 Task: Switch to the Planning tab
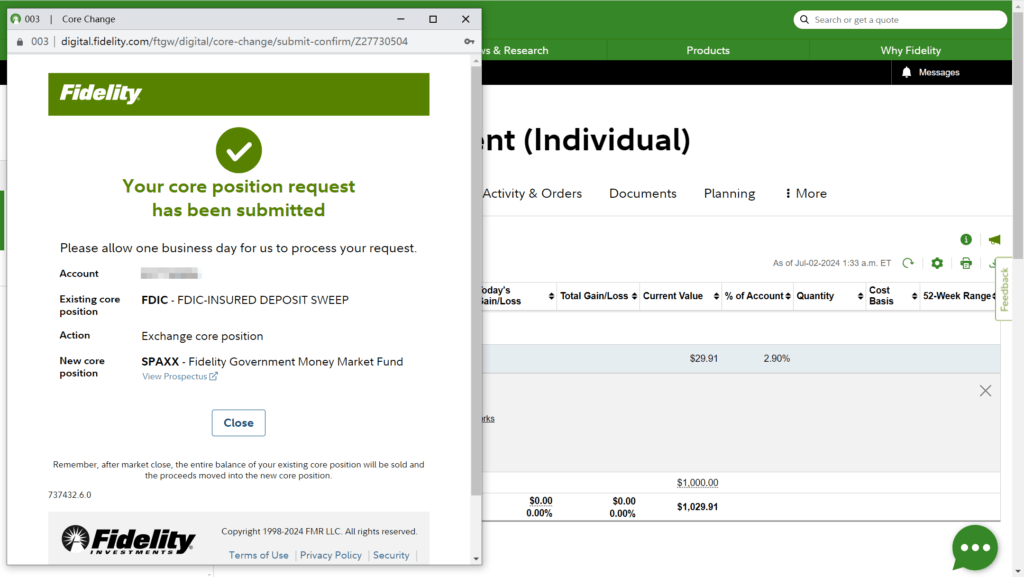(729, 193)
